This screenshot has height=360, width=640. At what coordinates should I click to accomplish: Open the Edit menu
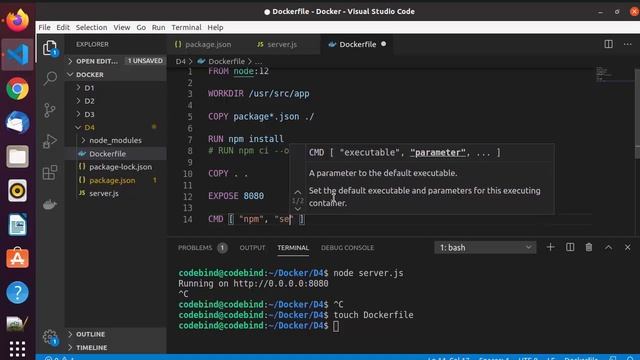coord(63,27)
